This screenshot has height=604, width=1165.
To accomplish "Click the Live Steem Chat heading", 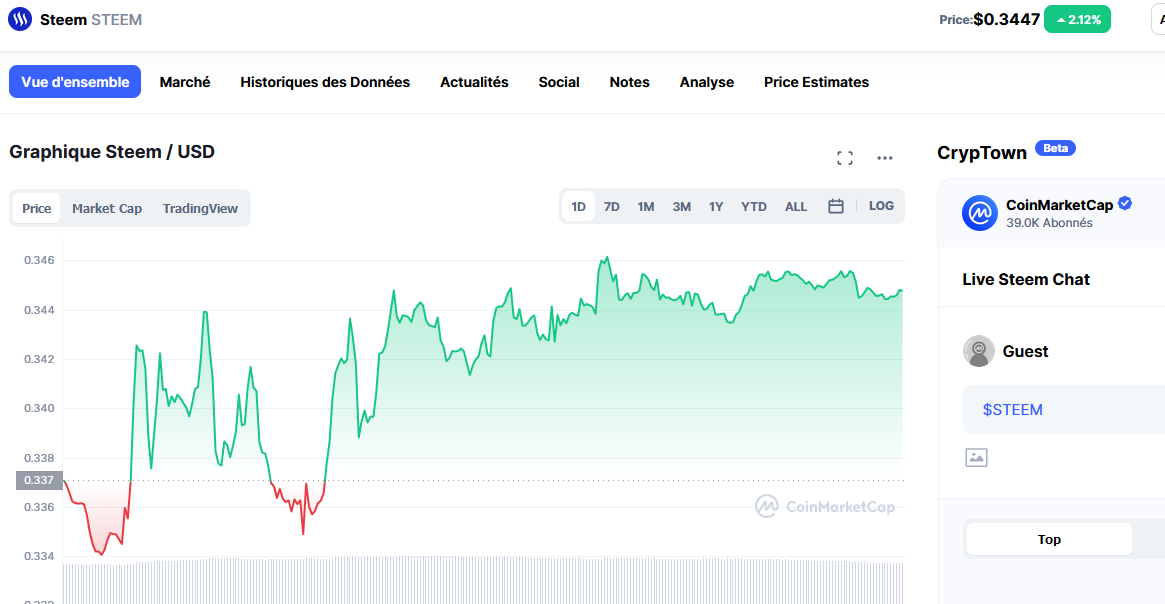I will (x=1025, y=279).
